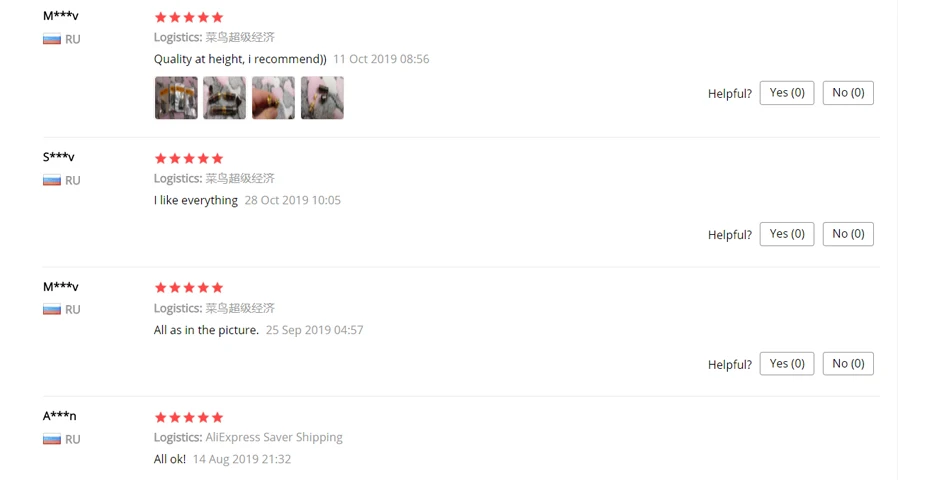View the fourth review photo thumbnail
950x480 pixels.
tap(322, 98)
